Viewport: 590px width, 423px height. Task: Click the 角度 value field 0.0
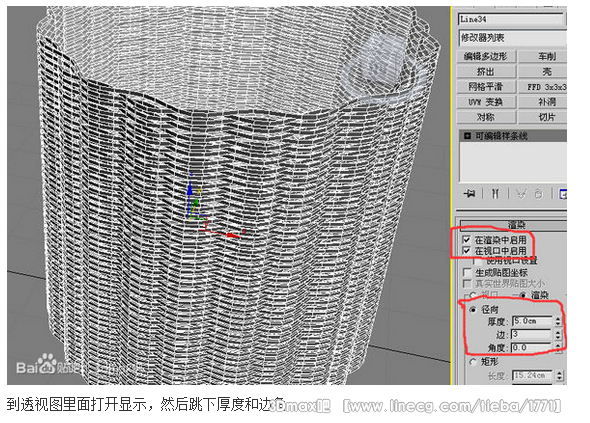click(532, 347)
